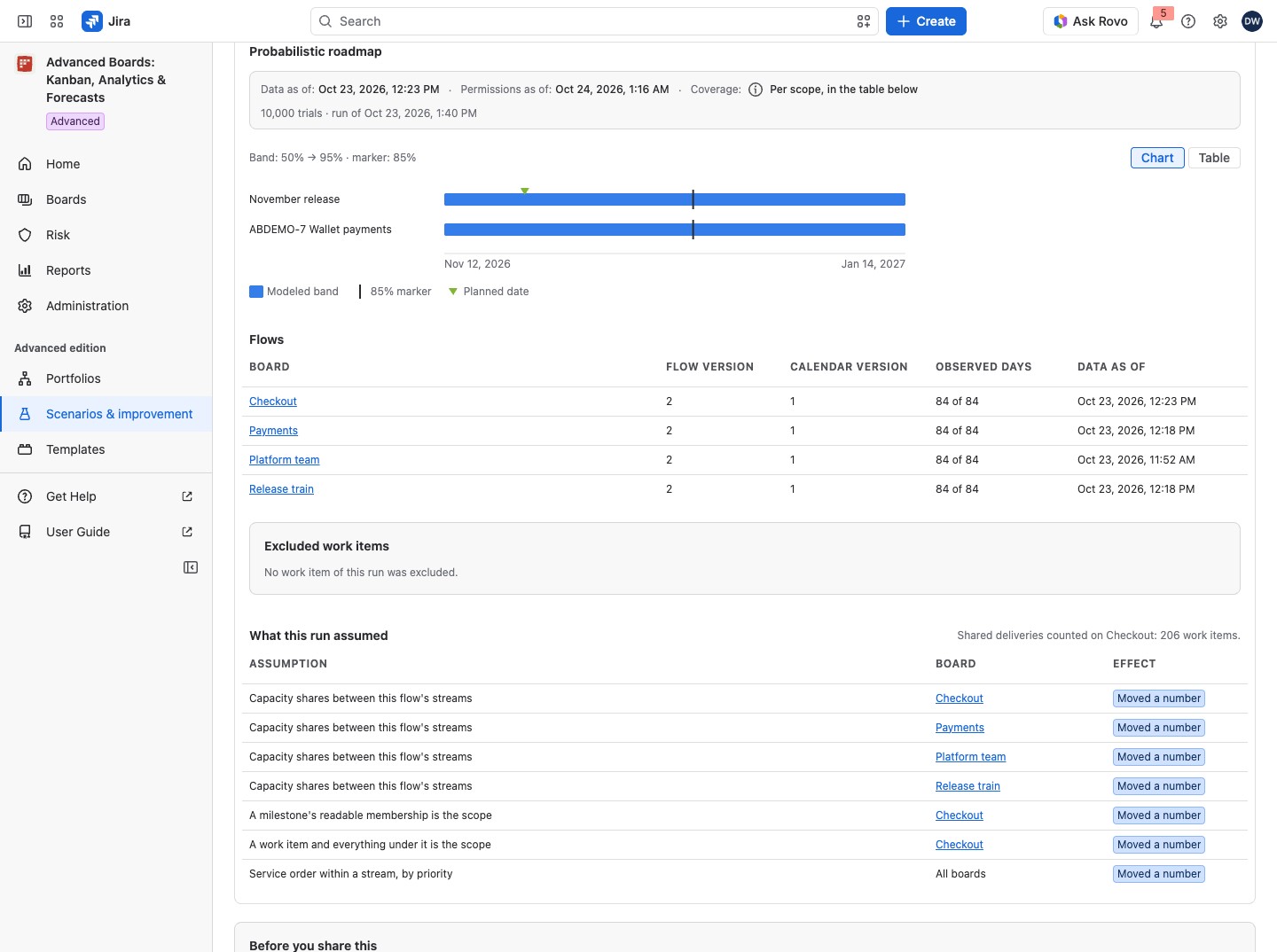Switch to Chart view
Image resolution: width=1277 pixels, height=952 pixels.
[1157, 158]
